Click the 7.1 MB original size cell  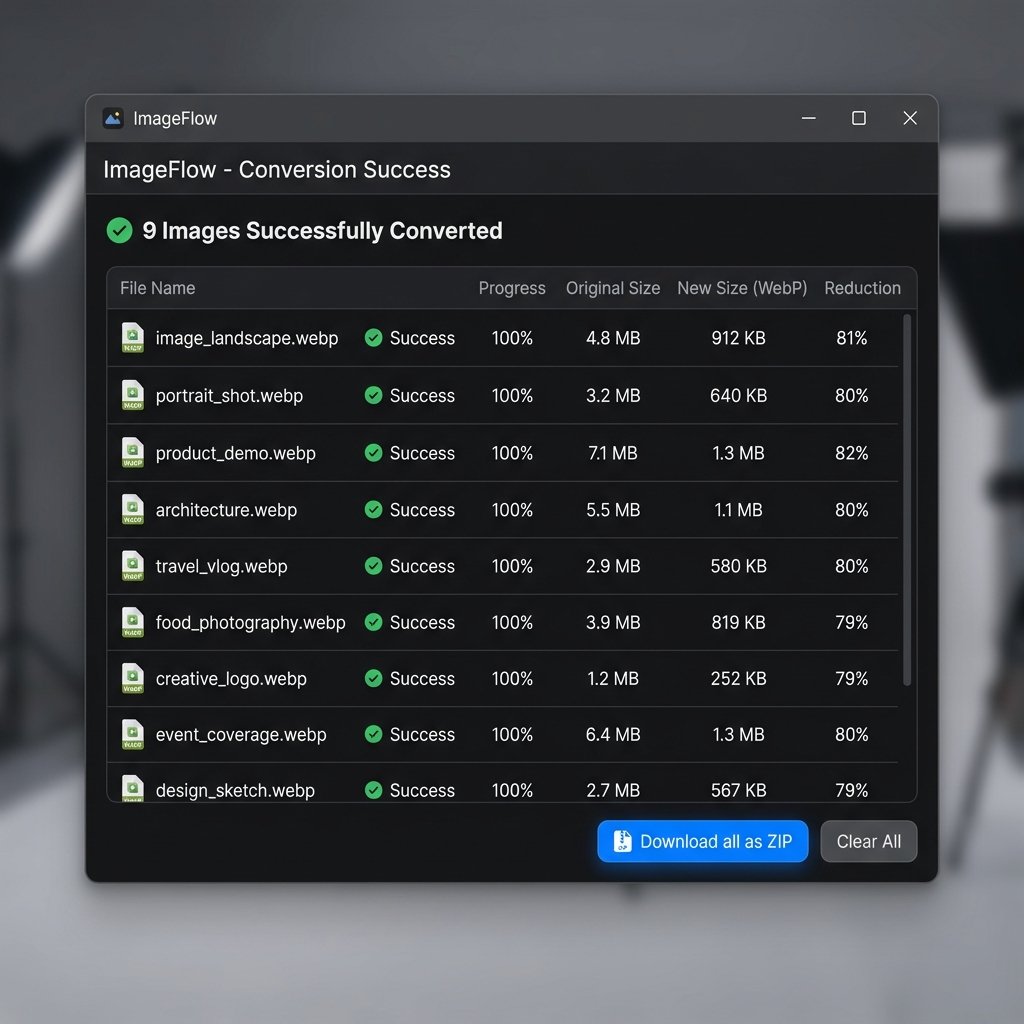click(x=613, y=453)
